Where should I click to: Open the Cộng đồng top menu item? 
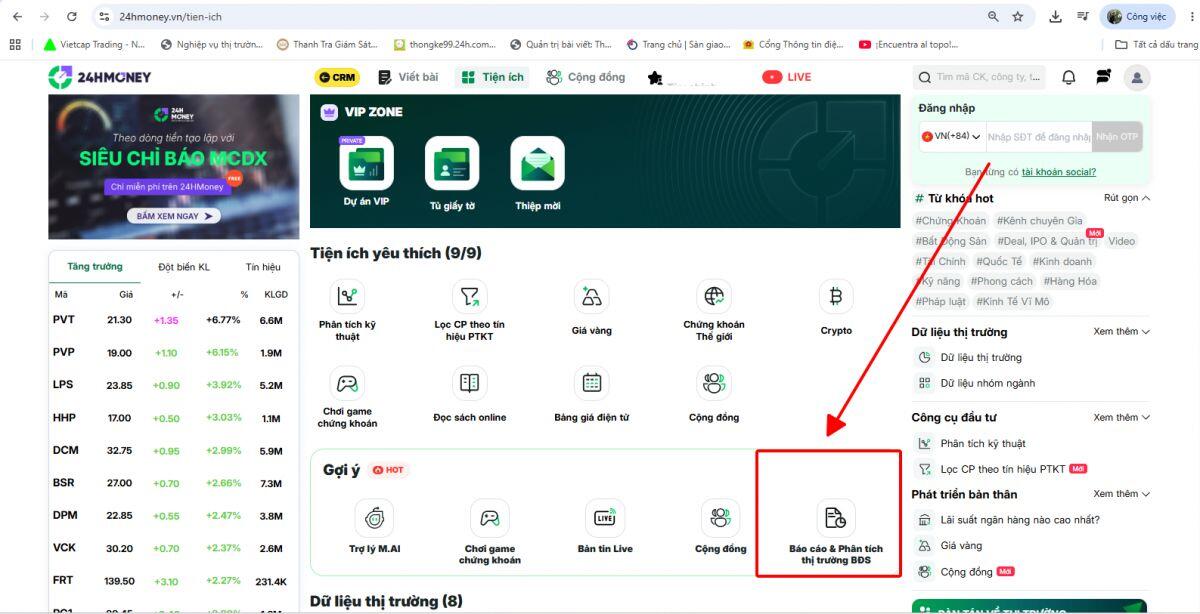tap(586, 77)
